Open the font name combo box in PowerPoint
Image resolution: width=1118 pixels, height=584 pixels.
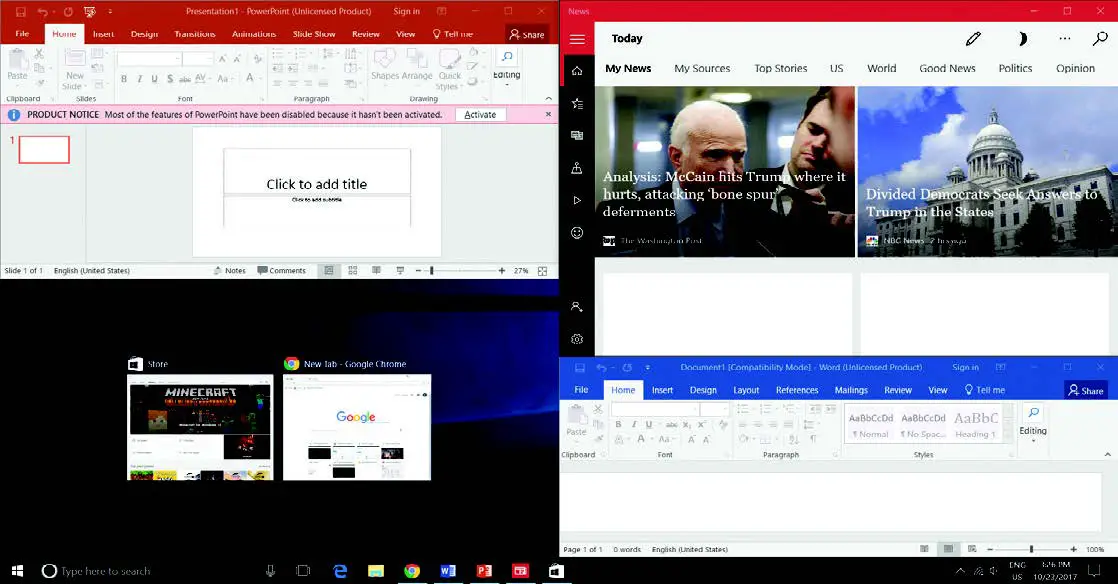coord(149,58)
